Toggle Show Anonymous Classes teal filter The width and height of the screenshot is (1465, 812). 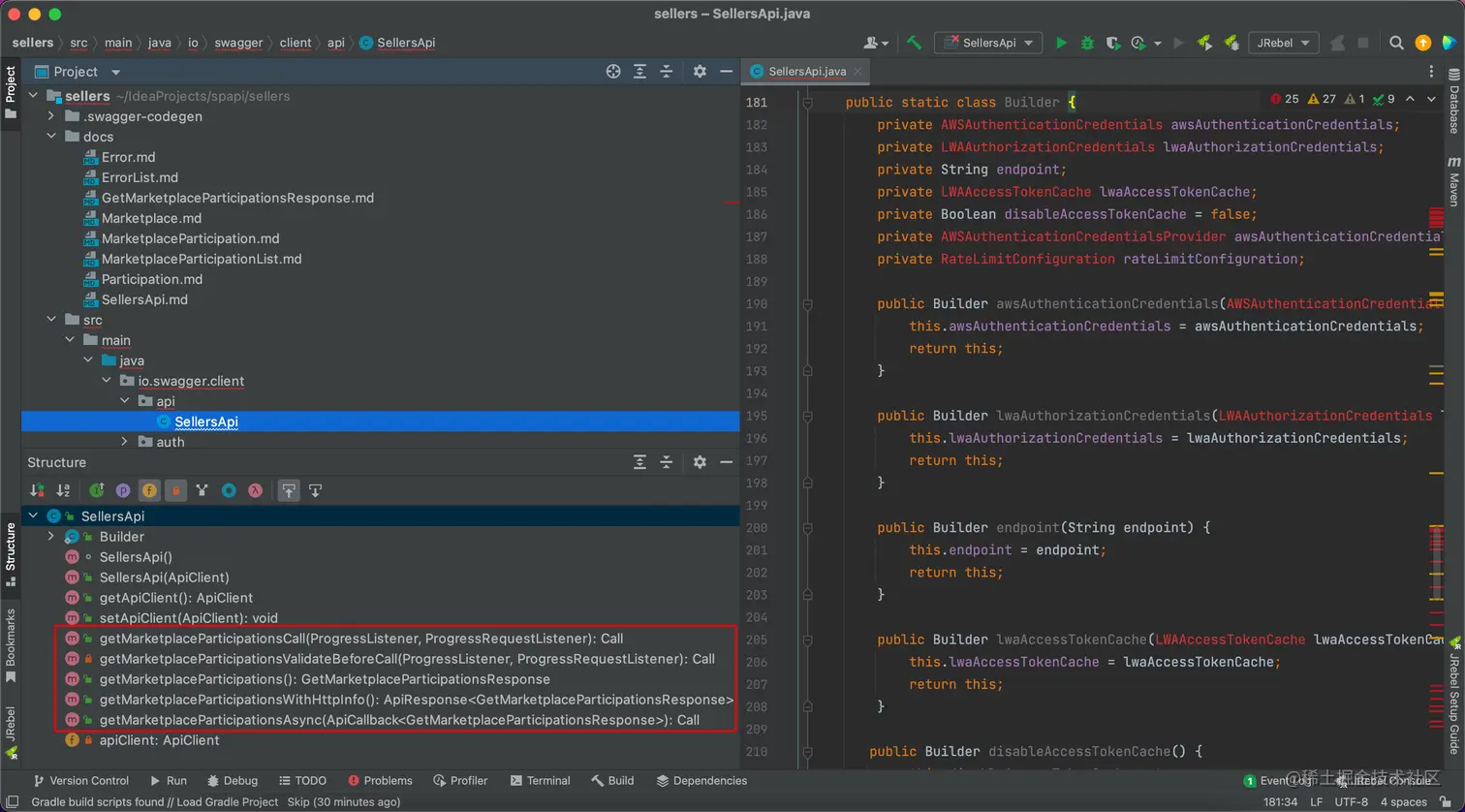[x=229, y=490]
